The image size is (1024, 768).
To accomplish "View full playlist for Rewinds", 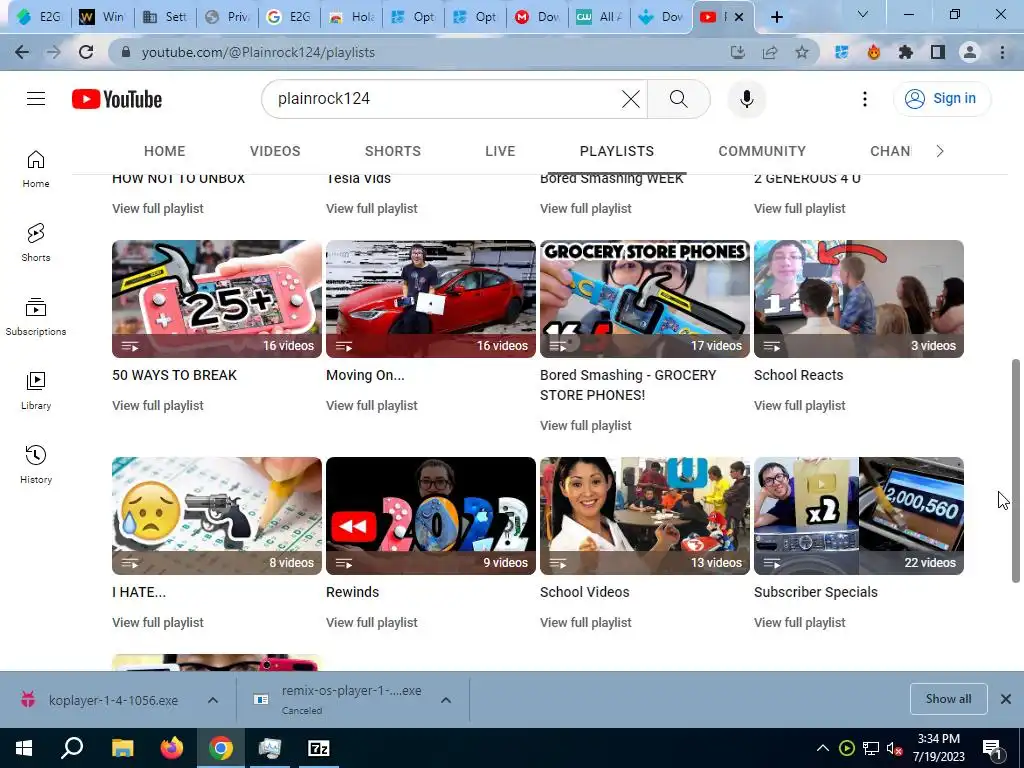I will [x=372, y=622].
